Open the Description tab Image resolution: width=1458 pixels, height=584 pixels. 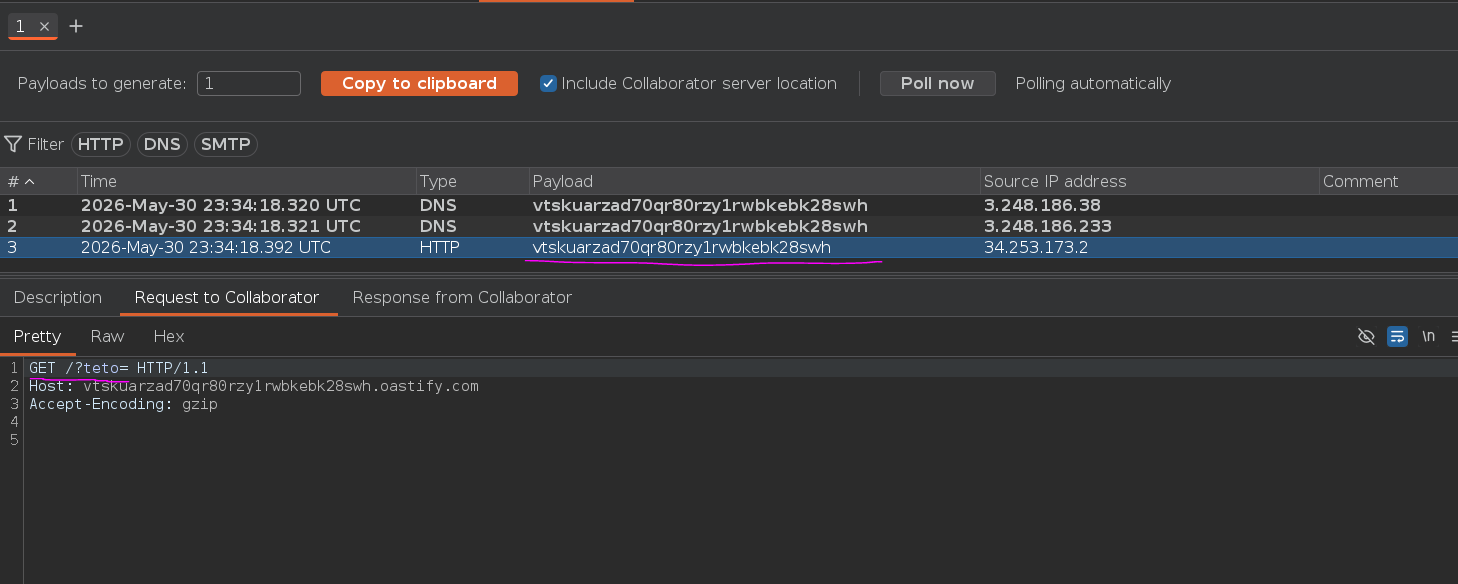(x=58, y=297)
